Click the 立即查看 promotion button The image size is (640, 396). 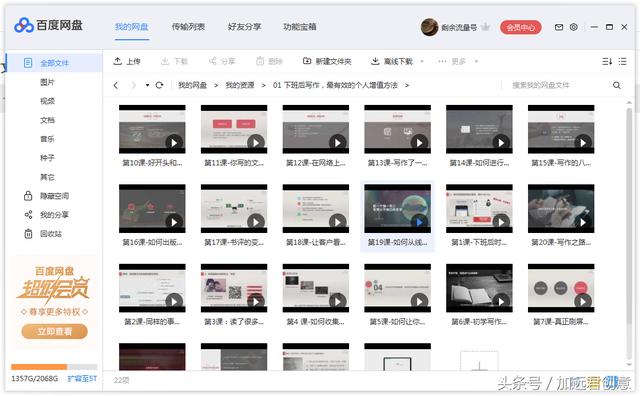pos(55,331)
